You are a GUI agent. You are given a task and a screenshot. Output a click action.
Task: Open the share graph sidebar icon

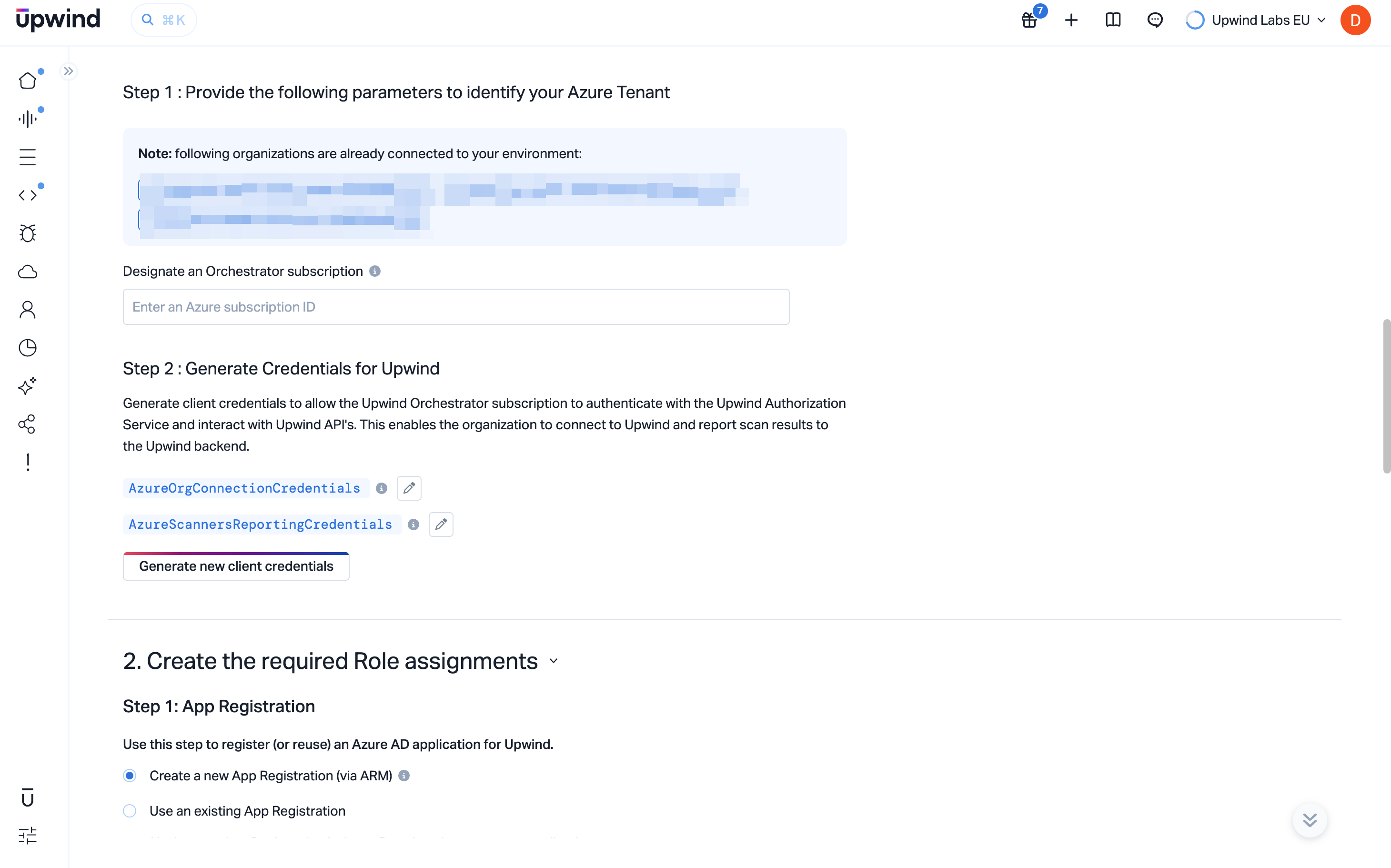point(28,424)
